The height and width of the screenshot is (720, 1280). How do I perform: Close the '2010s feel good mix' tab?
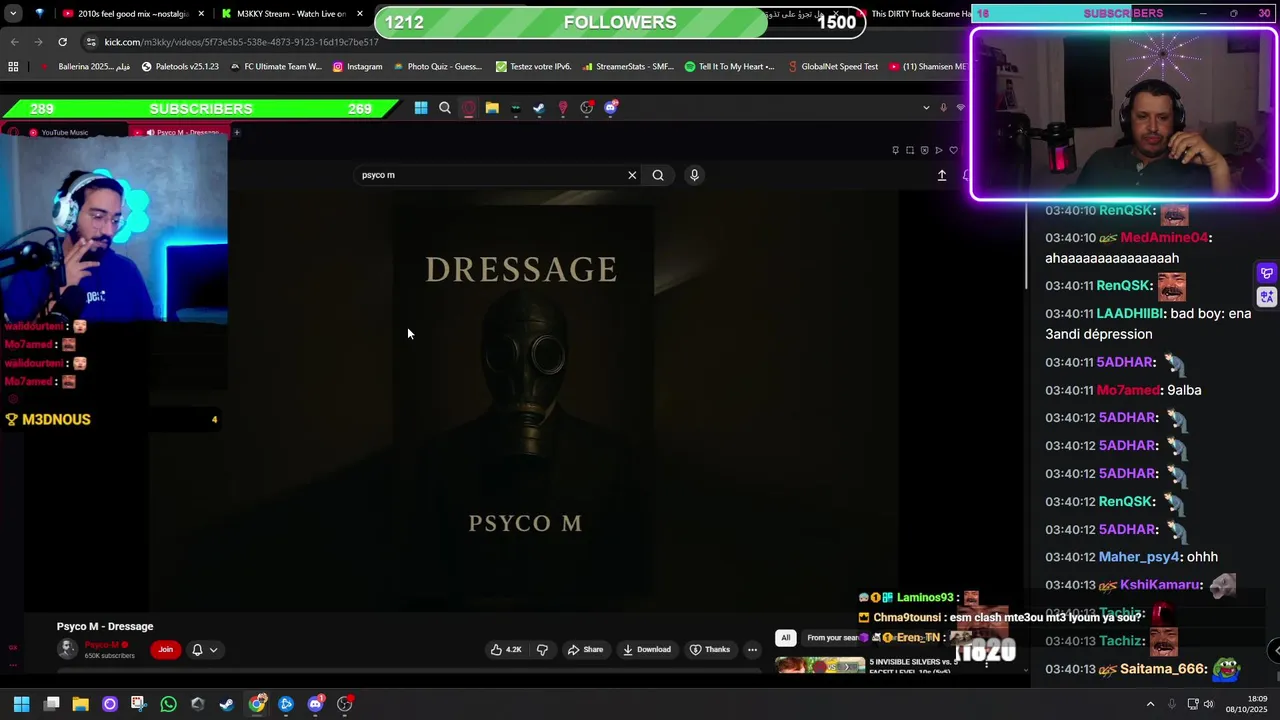click(201, 14)
